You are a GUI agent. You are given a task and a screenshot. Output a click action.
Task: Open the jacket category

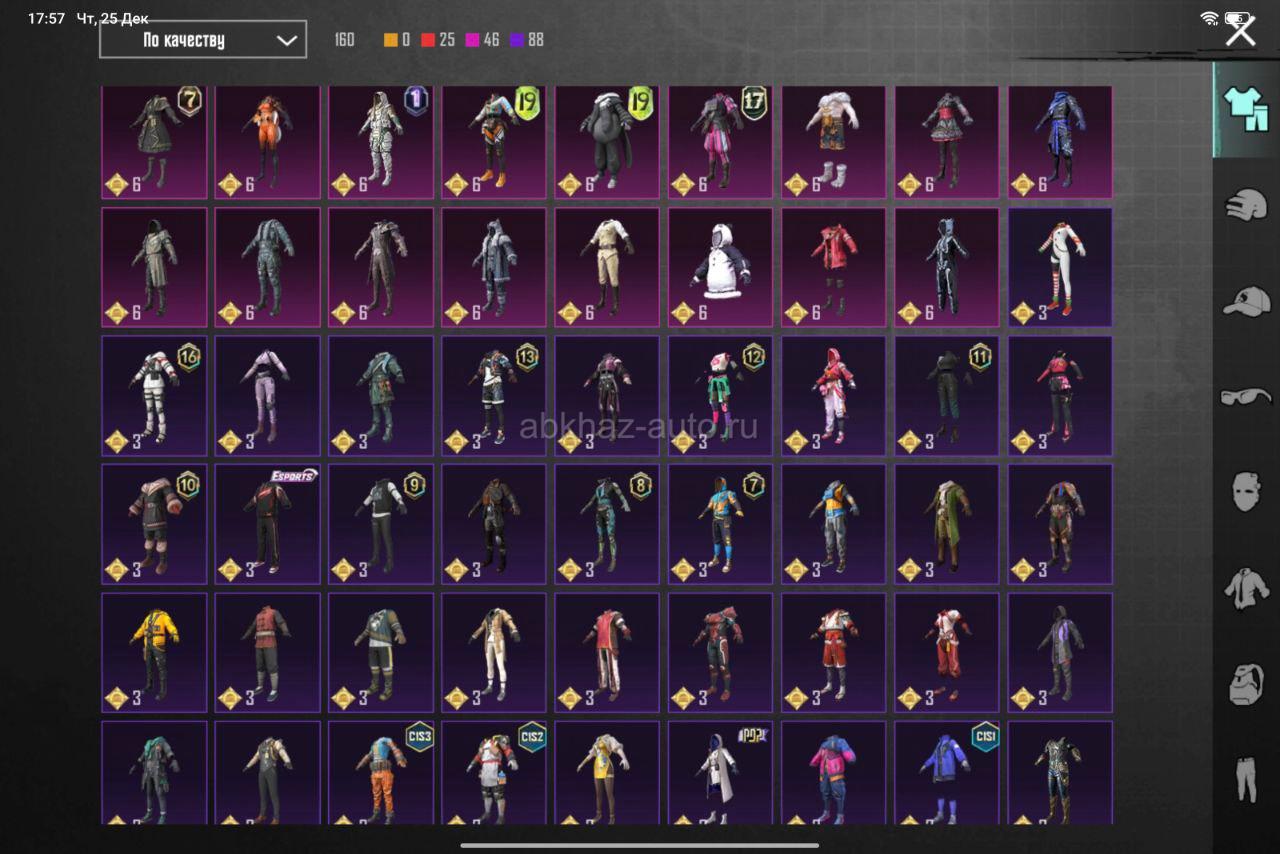click(1246, 588)
